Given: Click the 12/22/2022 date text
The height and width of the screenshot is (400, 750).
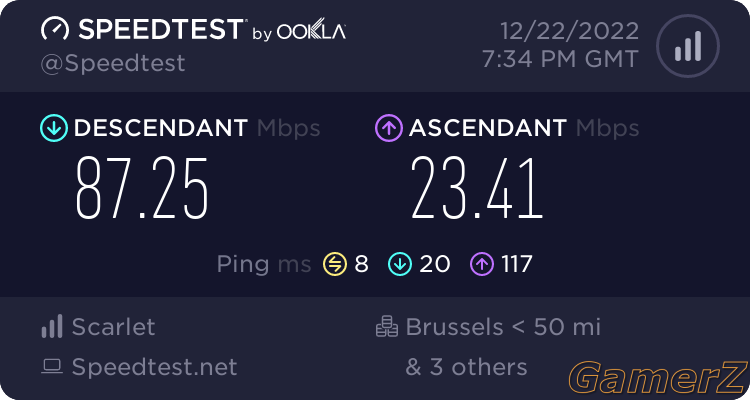Looking at the screenshot, I should 570,31.
